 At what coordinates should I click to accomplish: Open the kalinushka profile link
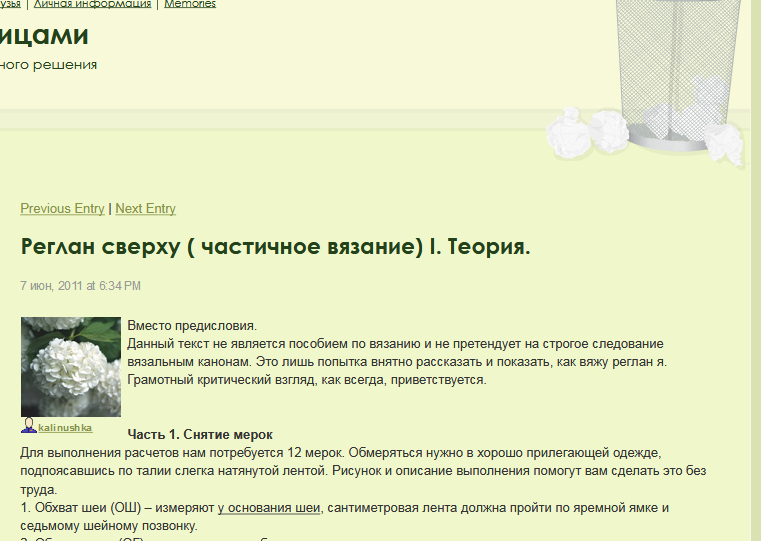point(65,428)
